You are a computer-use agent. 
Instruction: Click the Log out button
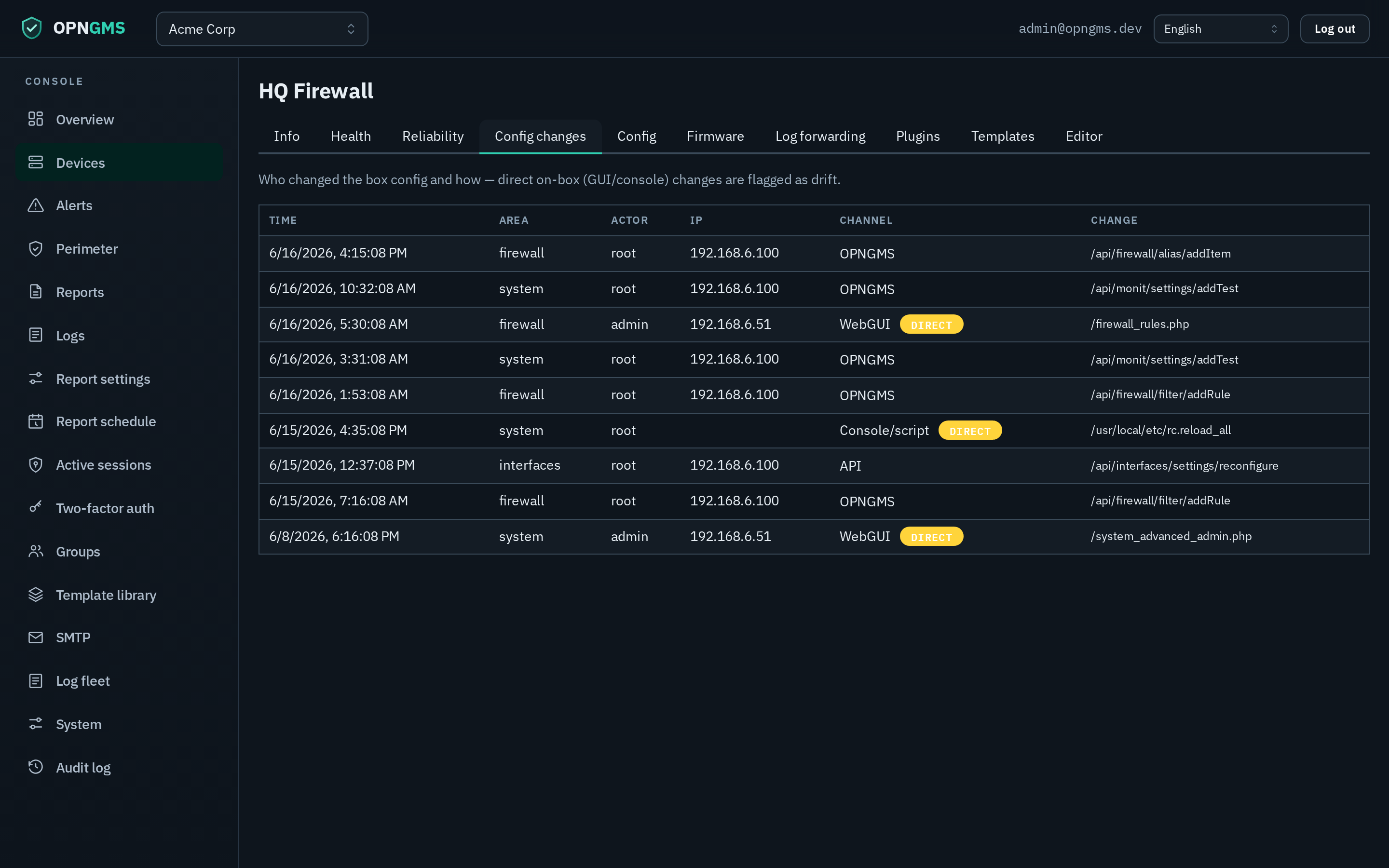tap(1335, 29)
